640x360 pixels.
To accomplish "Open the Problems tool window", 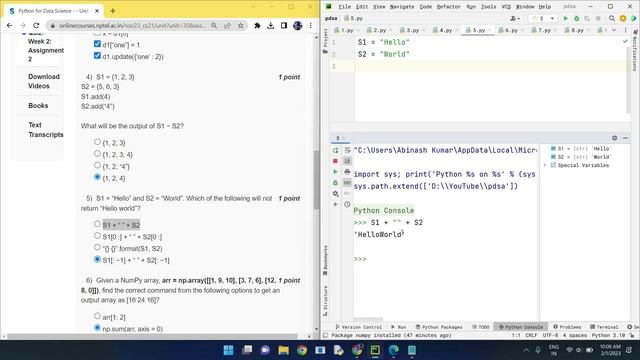I will coord(567,327).
